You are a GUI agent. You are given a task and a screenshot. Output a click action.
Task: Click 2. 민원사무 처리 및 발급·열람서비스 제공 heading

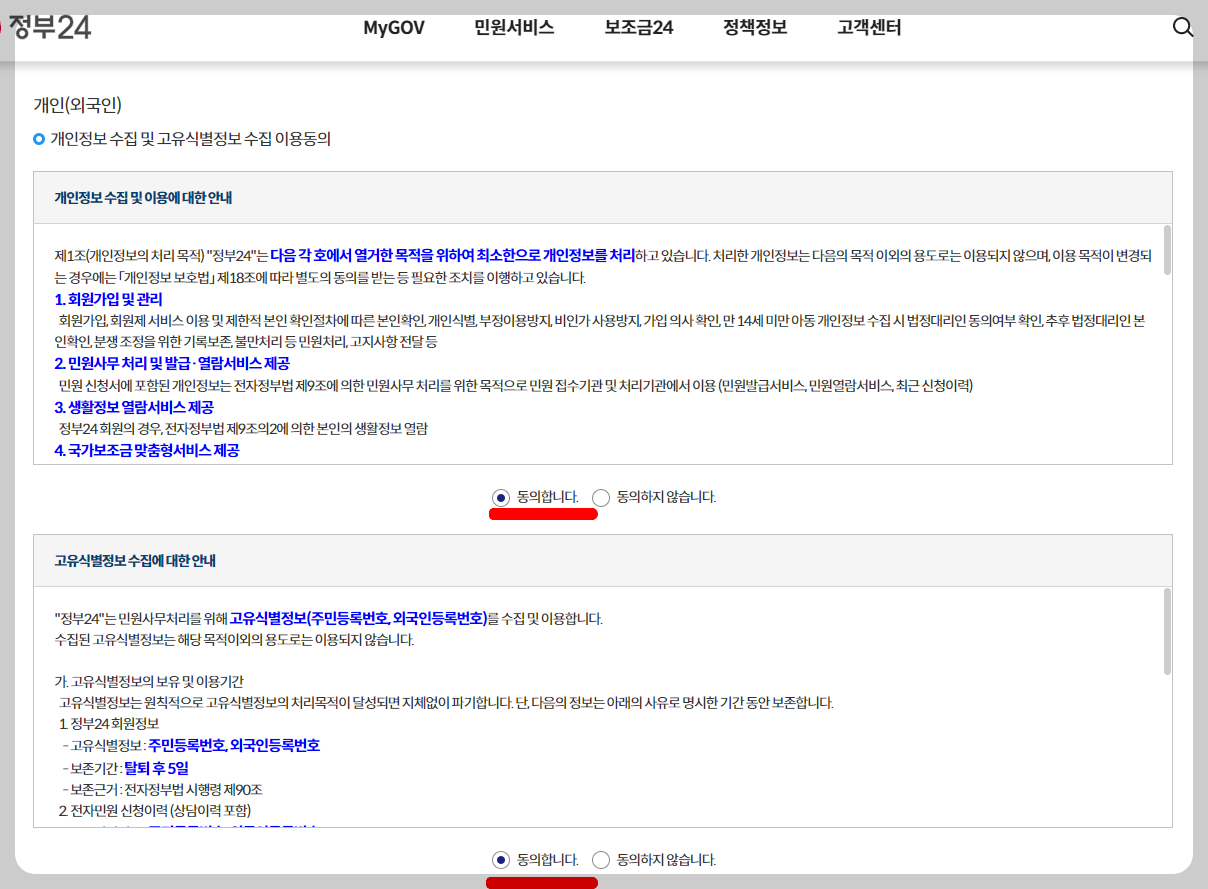tap(172, 364)
